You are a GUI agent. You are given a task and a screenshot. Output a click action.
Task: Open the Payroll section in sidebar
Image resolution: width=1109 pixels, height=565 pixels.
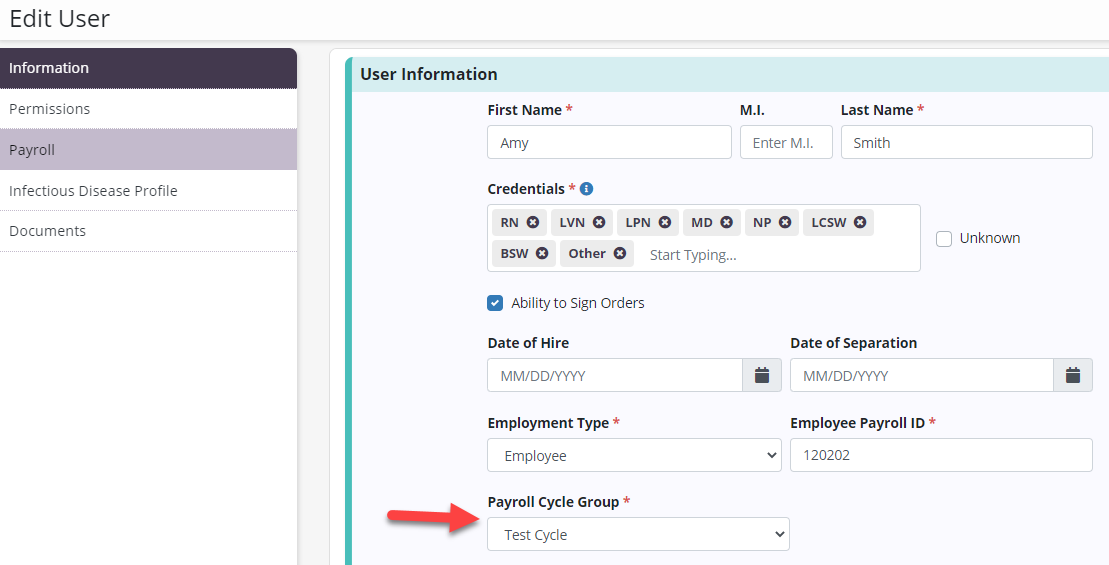[148, 150]
